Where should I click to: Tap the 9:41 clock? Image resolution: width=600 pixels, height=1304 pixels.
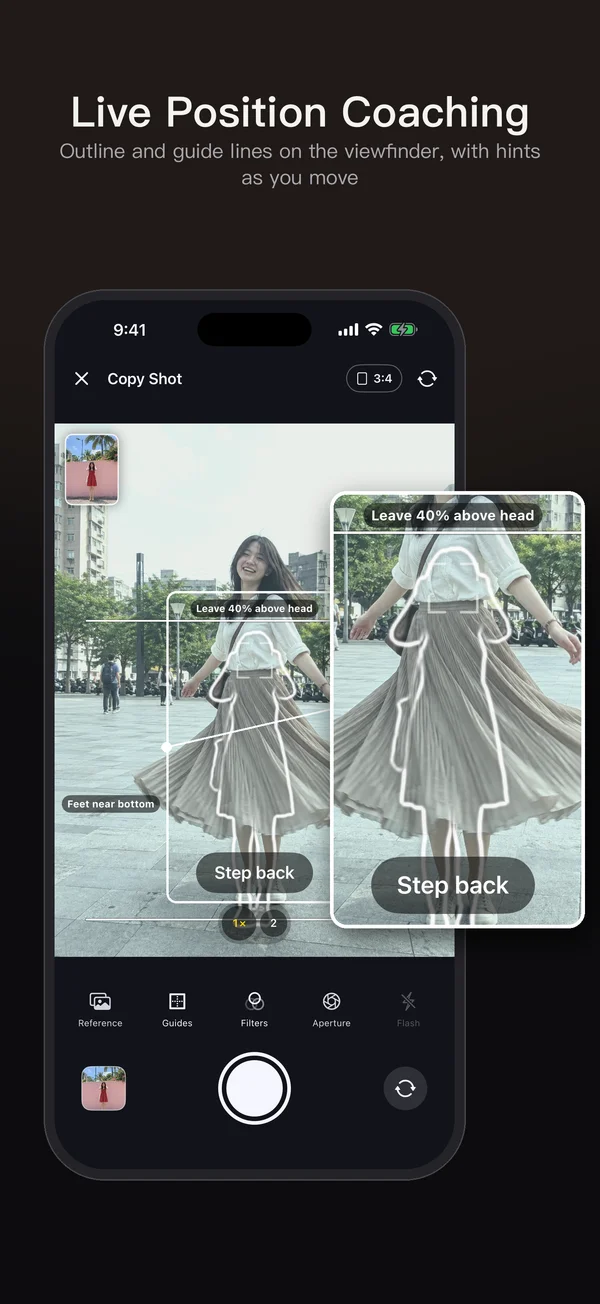pyautogui.click(x=130, y=330)
